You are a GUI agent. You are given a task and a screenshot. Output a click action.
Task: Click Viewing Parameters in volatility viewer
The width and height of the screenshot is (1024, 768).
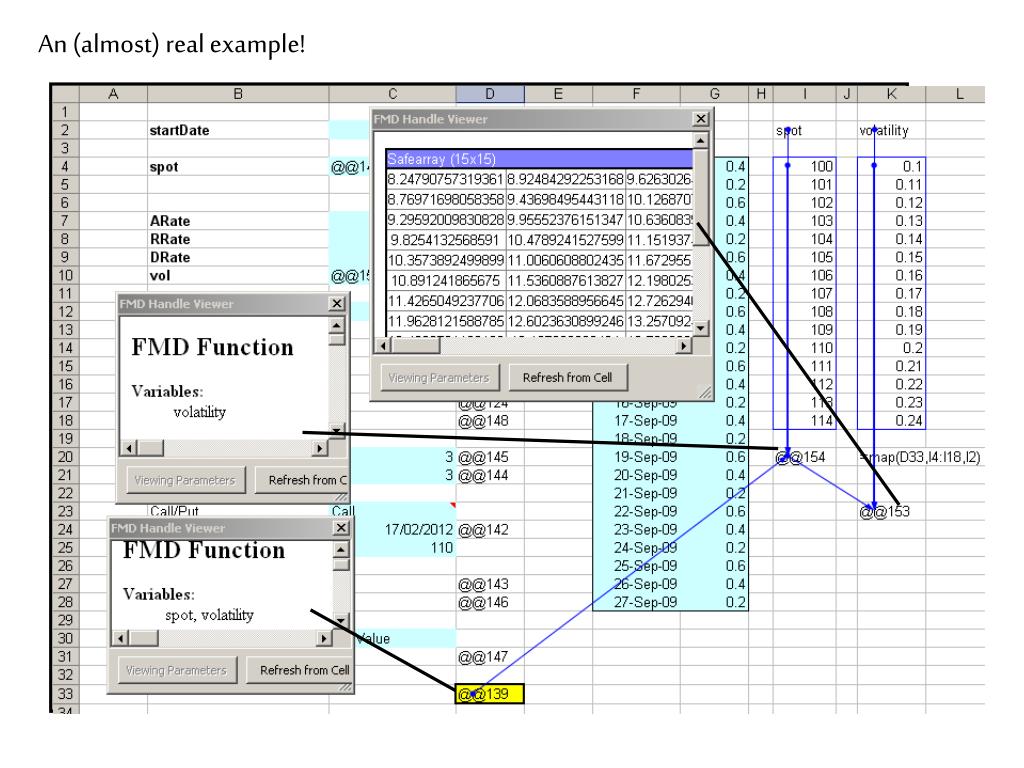point(184,480)
